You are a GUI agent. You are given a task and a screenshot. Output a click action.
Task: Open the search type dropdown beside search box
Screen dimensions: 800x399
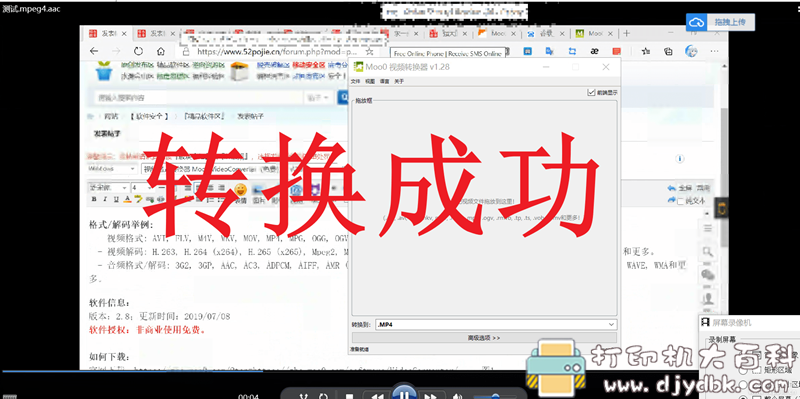click(x=319, y=97)
